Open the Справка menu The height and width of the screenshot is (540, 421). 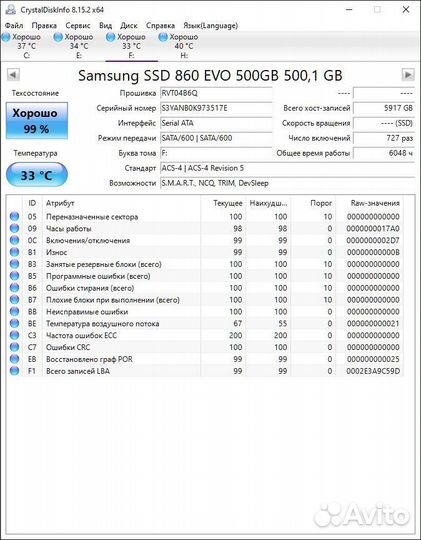160,25
